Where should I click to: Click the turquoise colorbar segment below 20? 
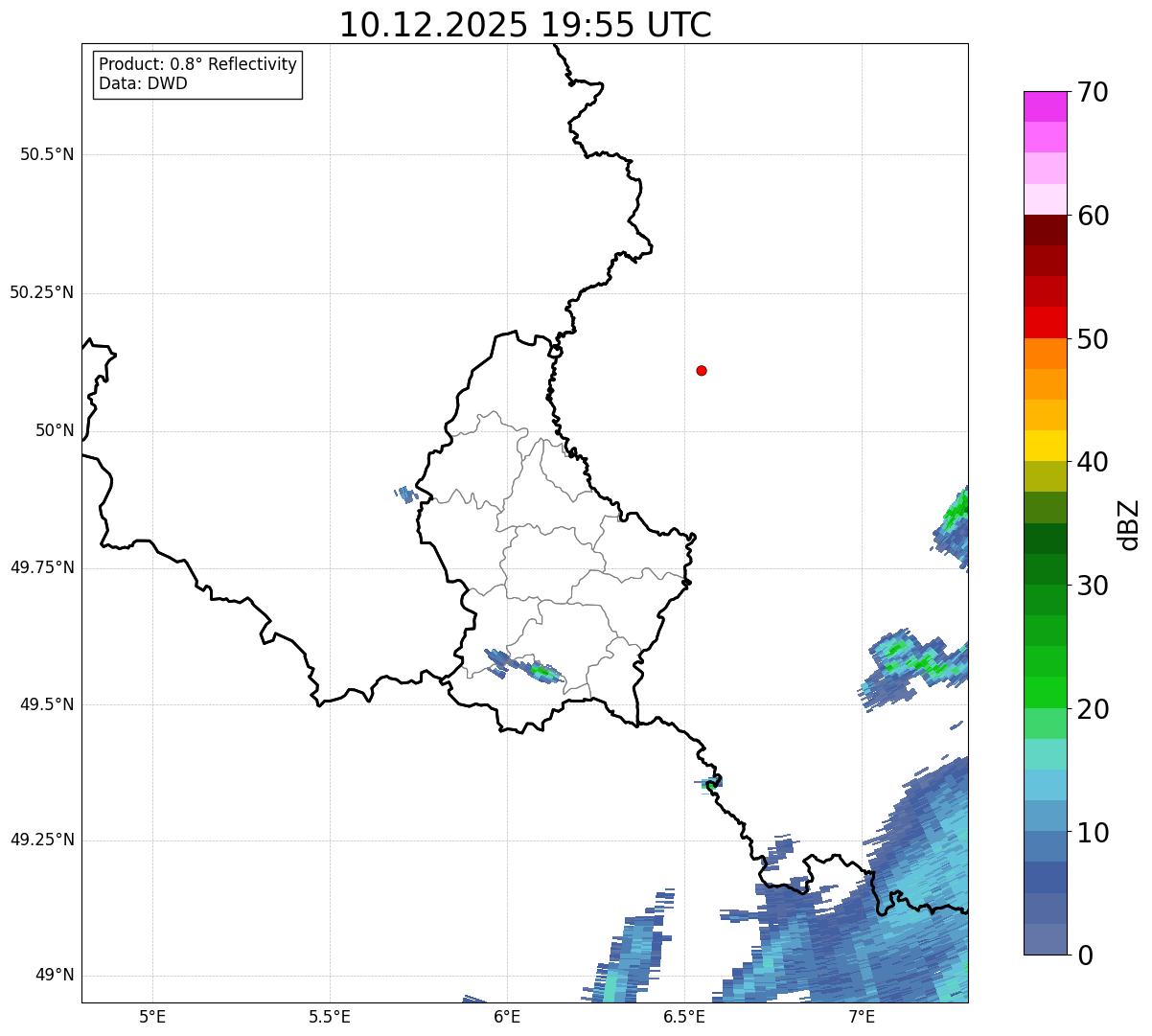coord(1045,754)
